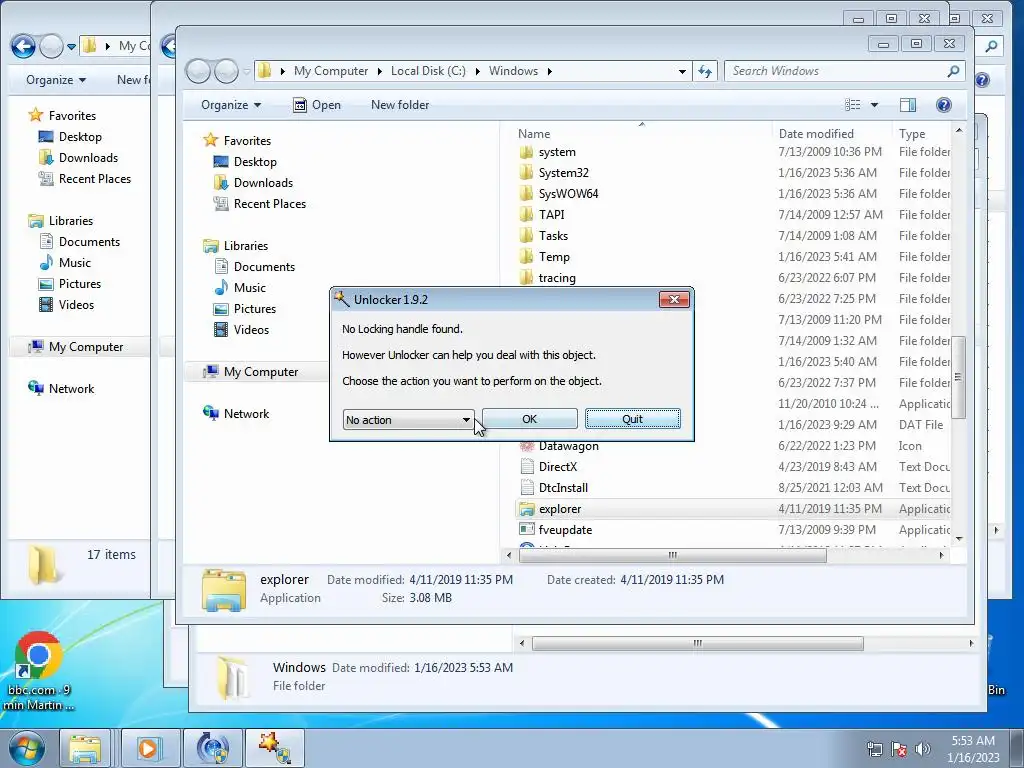The width and height of the screenshot is (1024, 768).
Task: Click the Unlocker wand taskbar icon
Action: coord(274,748)
